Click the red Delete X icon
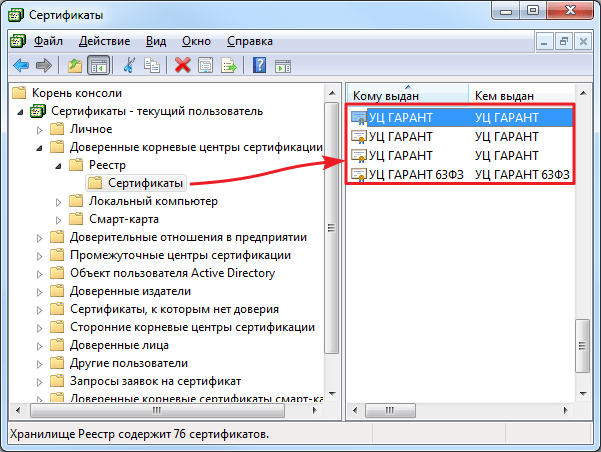This screenshot has height=452, width=601. (182, 65)
